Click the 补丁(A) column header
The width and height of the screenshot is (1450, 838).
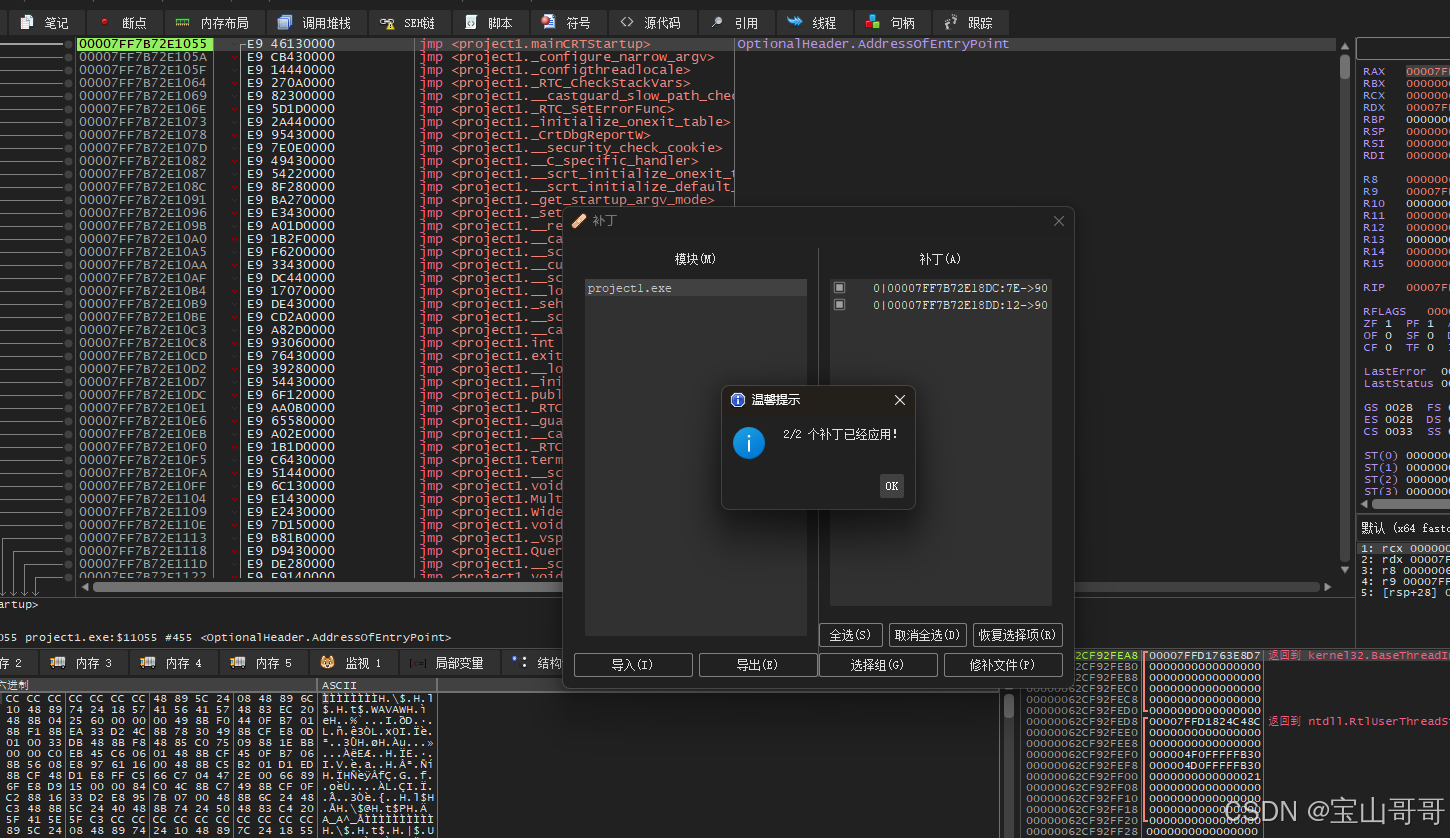[x=940, y=259]
